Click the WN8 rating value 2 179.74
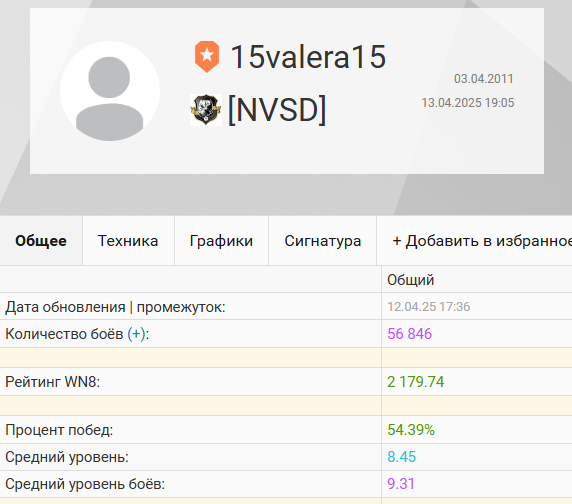The width and height of the screenshot is (572, 504). pos(416,382)
